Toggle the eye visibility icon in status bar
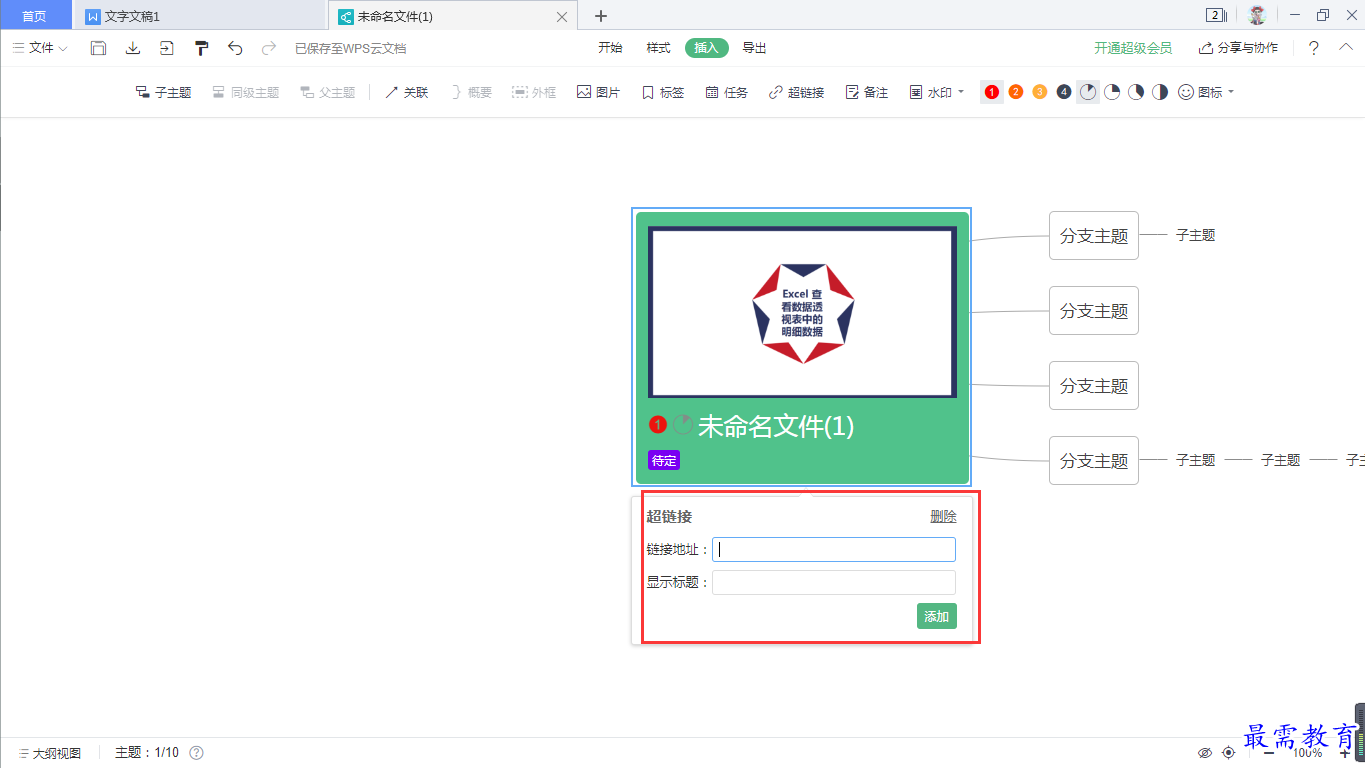Image resolution: width=1365 pixels, height=768 pixels. [x=1205, y=753]
